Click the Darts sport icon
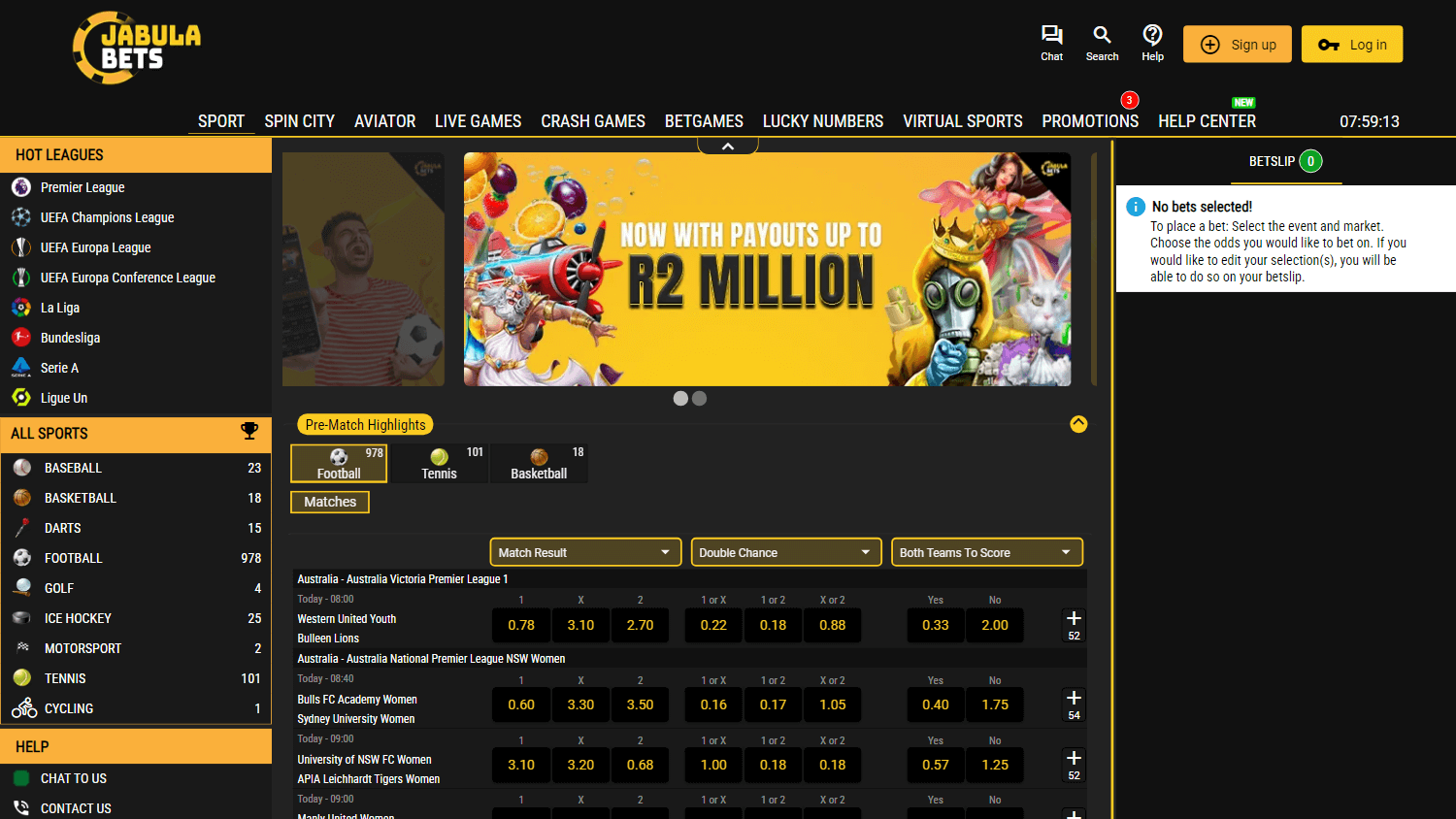 coord(22,528)
